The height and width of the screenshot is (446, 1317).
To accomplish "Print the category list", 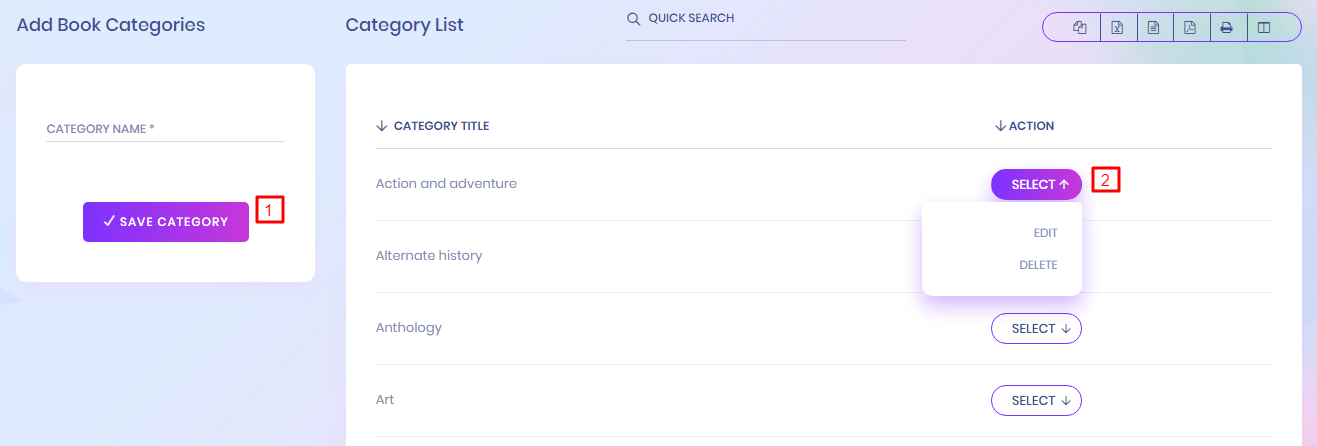I will click(x=1227, y=28).
